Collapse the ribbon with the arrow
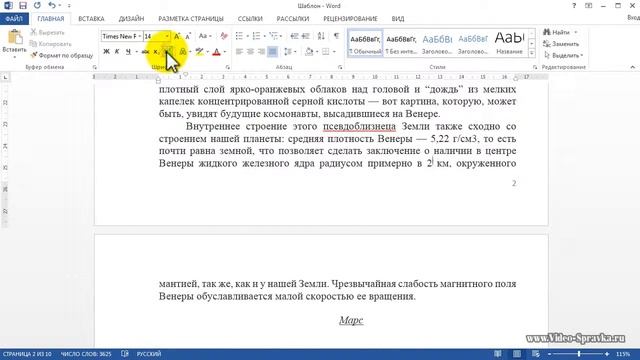Image resolution: width=640 pixels, height=360 pixels. 633,67
